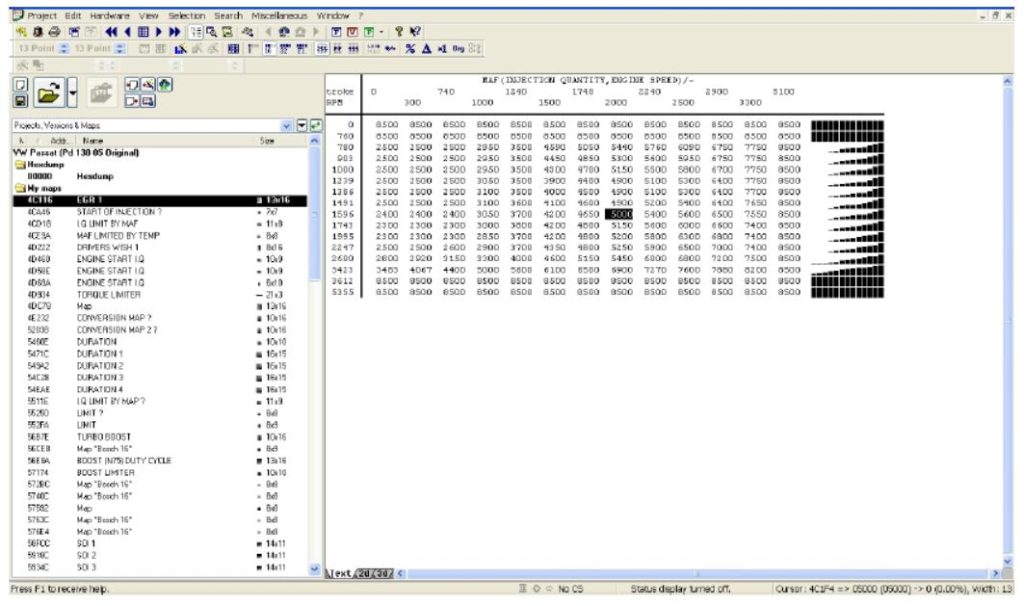Open the Hardware menu
Image resolution: width=1024 pixels, height=606 pixels.
(x=109, y=16)
